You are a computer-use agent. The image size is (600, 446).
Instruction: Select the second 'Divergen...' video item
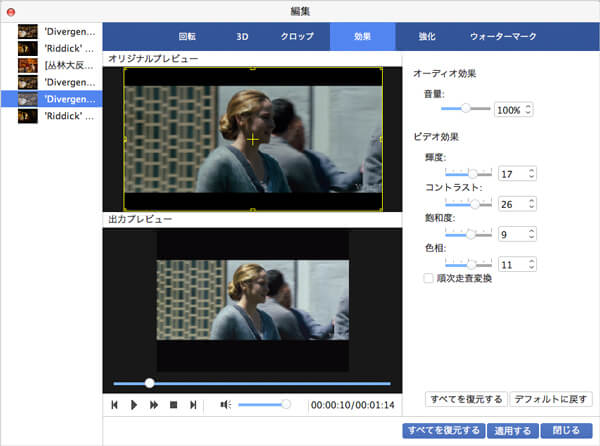52,82
